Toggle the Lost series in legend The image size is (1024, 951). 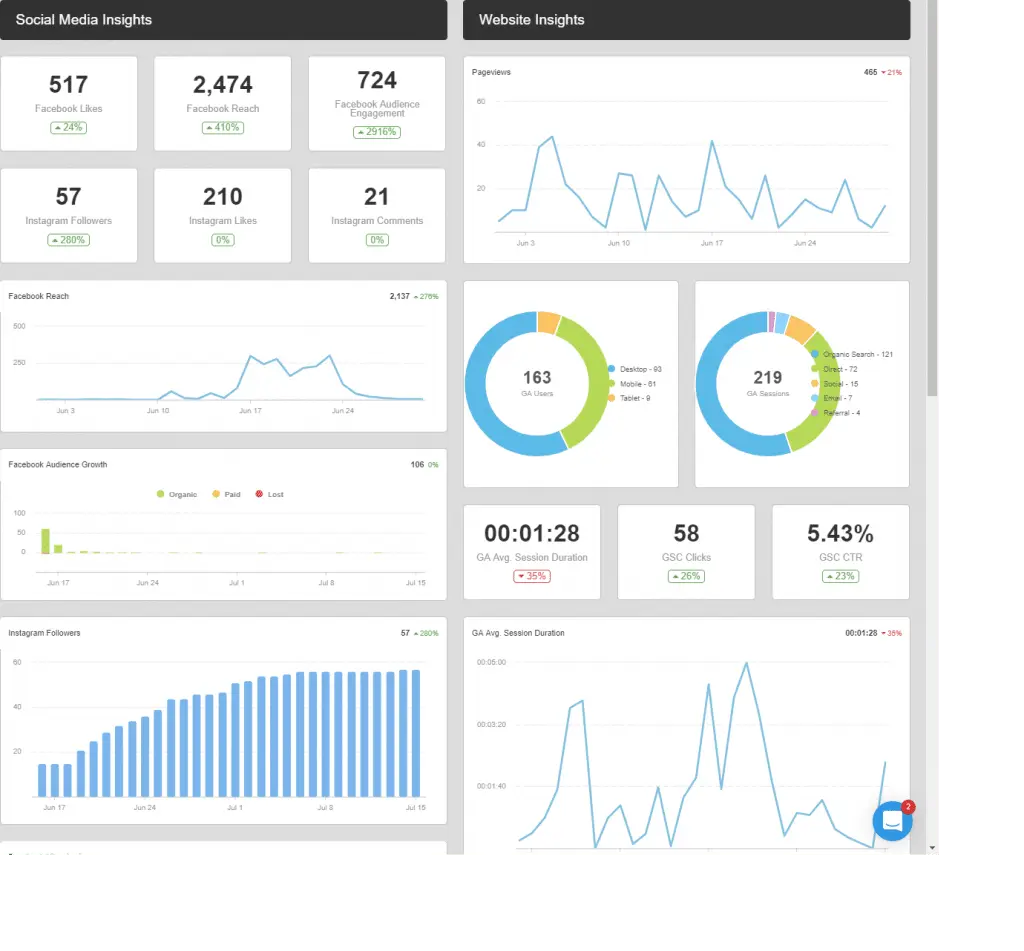(x=270, y=494)
